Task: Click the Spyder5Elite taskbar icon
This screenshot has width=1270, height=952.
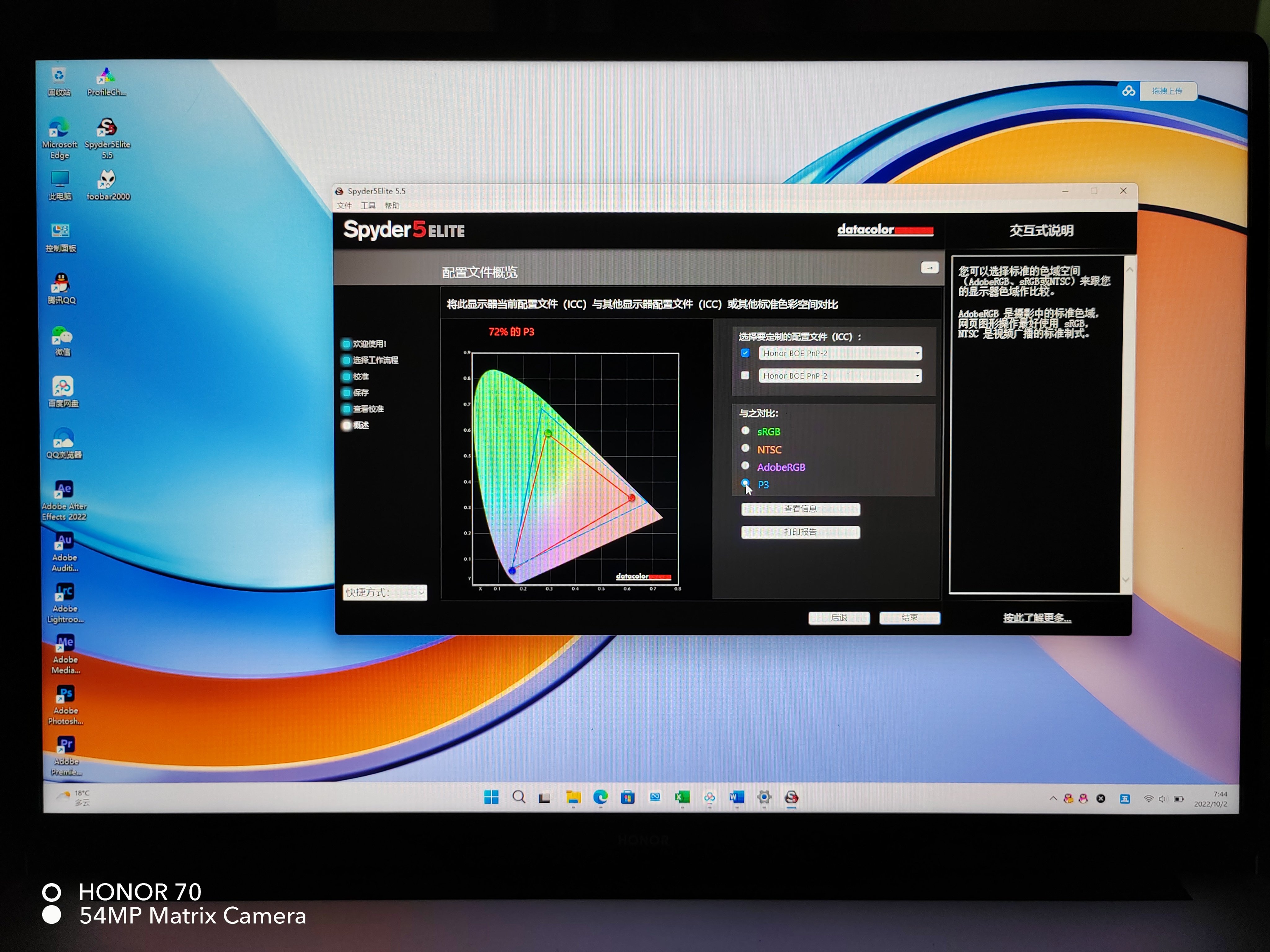Action: pos(791,797)
